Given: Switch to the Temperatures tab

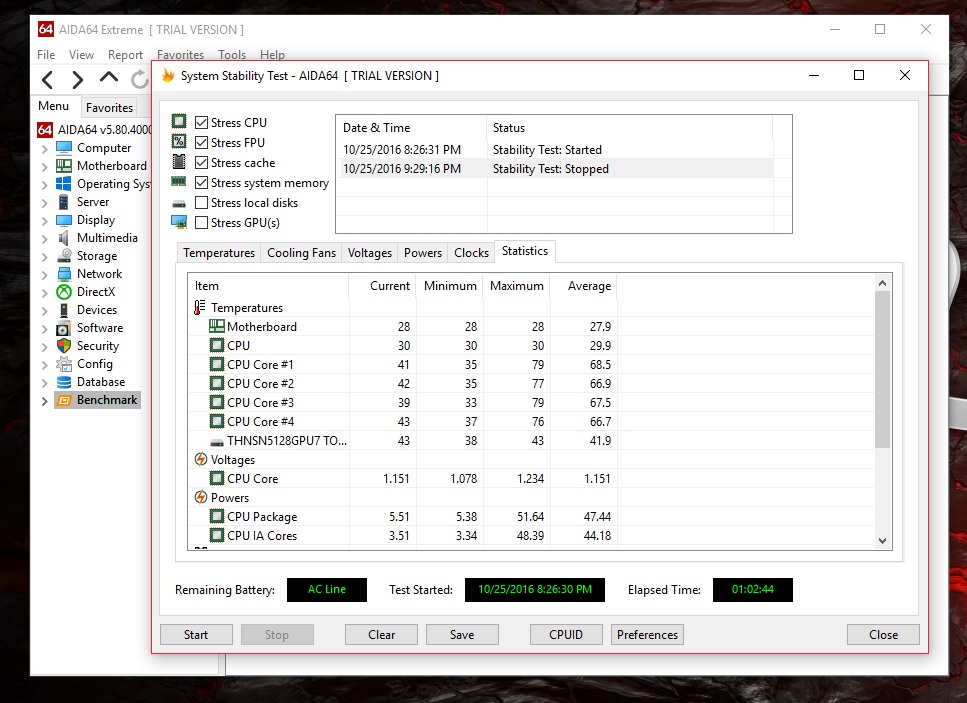Looking at the screenshot, I should [x=219, y=253].
